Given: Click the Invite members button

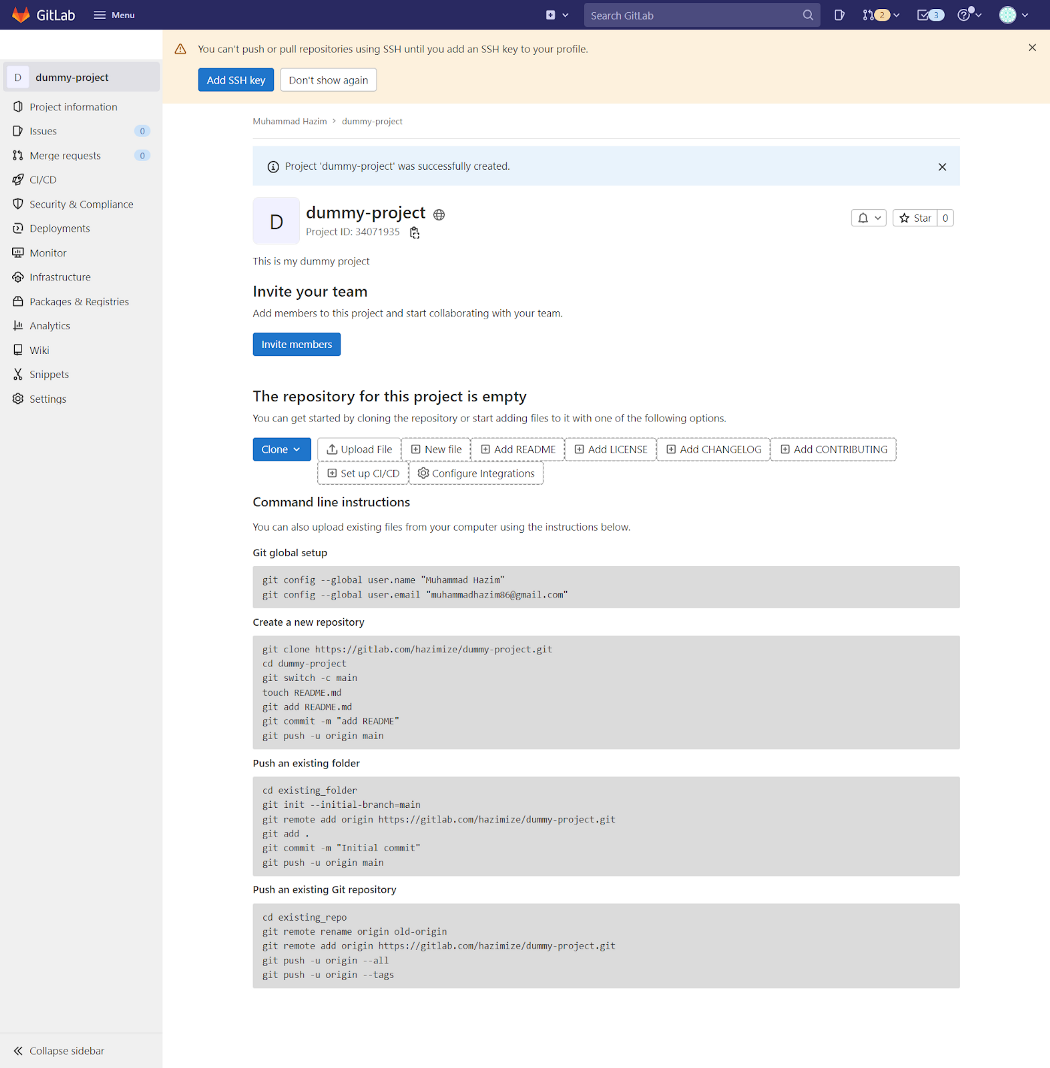Looking at the screenshot, I should tap(296, 343).
